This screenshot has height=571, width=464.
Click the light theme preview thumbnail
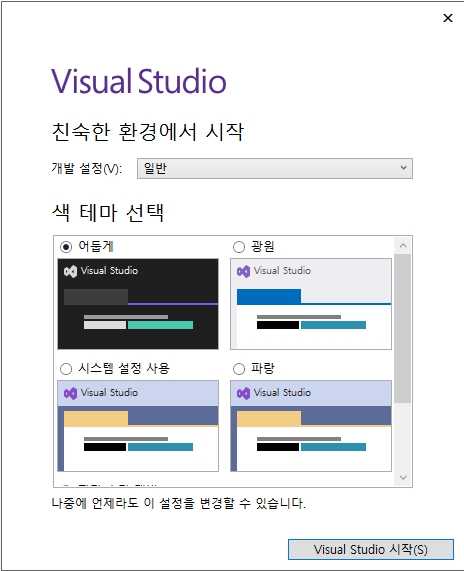(x=311, y=304)
